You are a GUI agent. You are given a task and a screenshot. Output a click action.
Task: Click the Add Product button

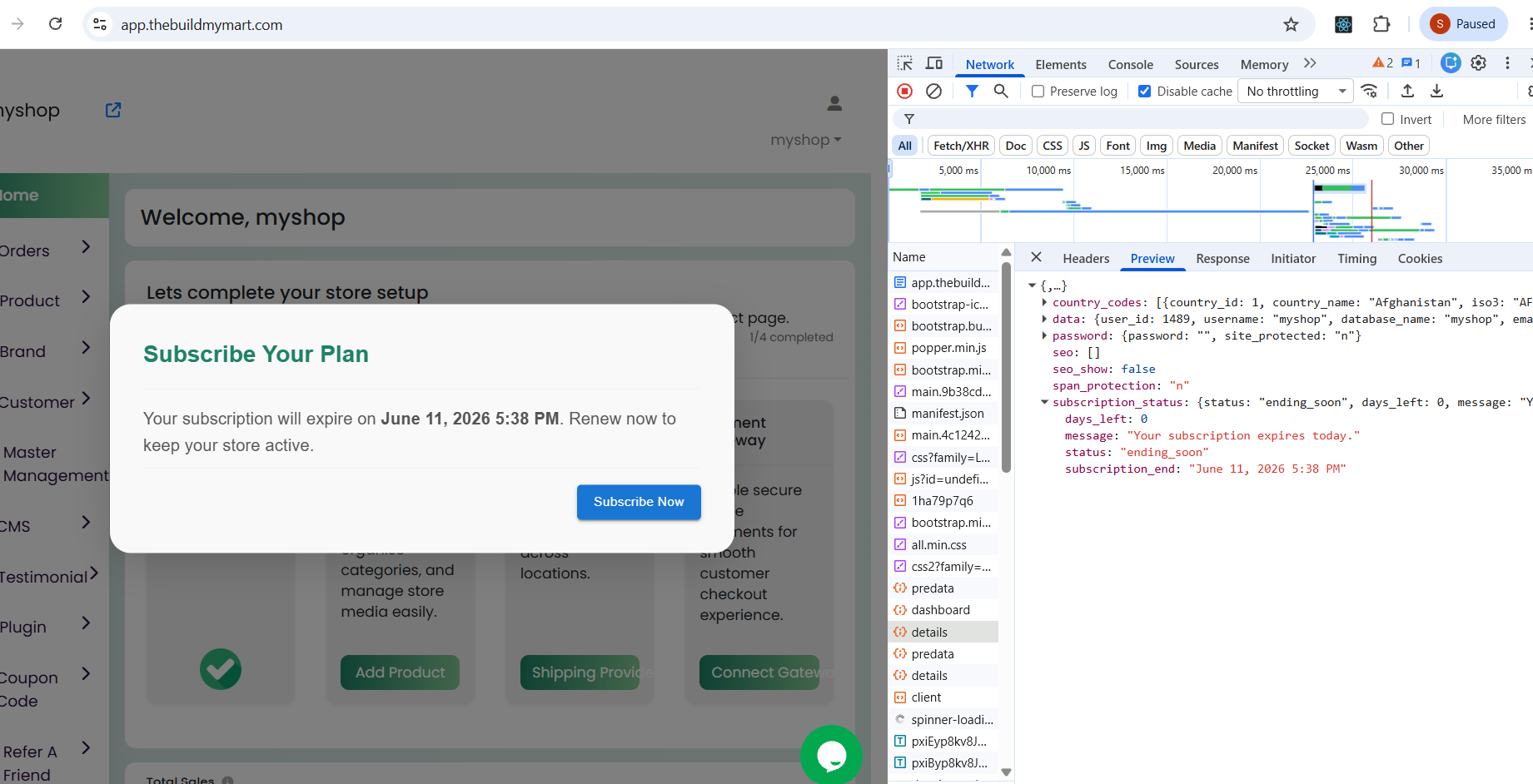click(400, 672)
